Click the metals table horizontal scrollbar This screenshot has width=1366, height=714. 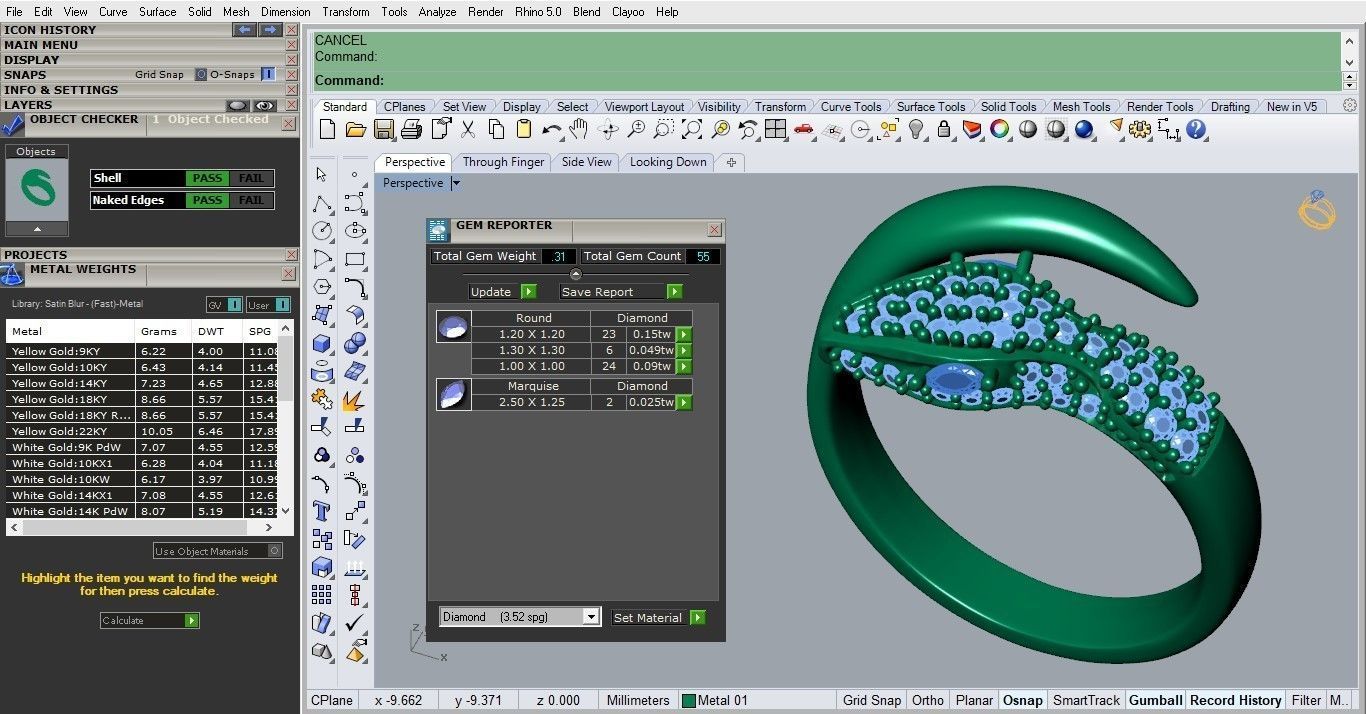pos(141,527)
